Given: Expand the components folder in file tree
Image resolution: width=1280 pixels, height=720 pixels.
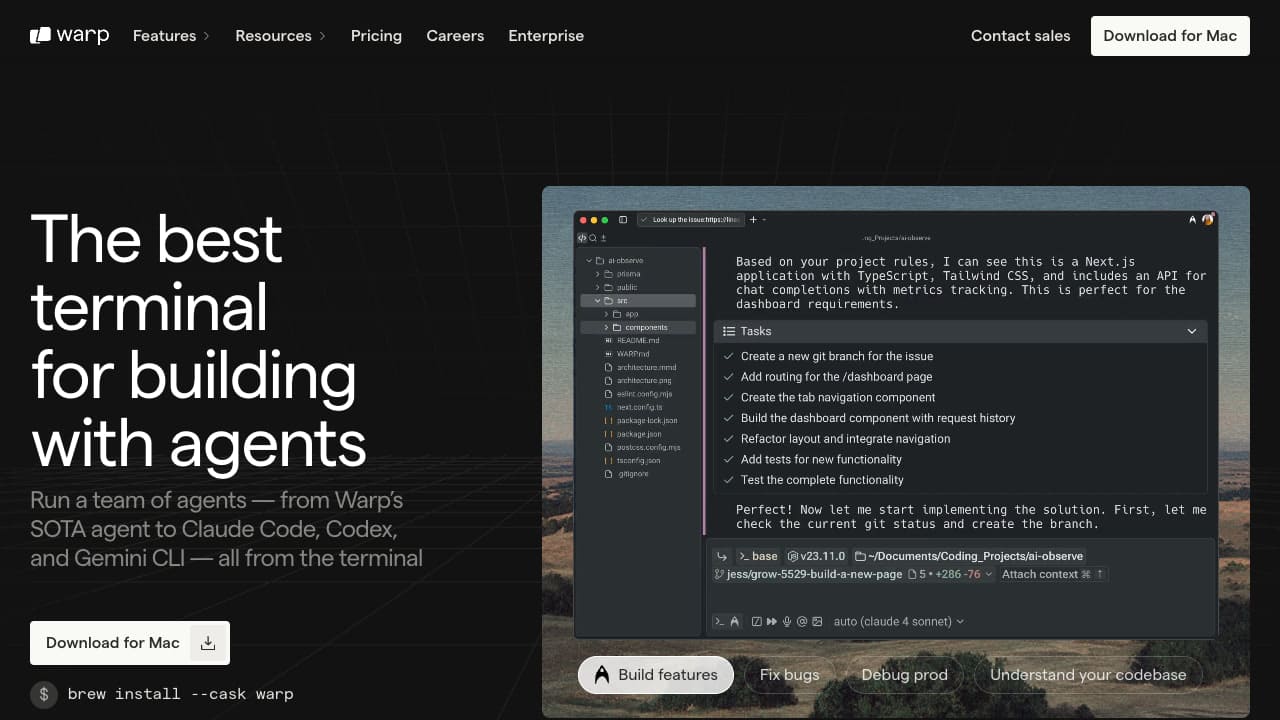Looking at the screenshot, I should 606,328.
